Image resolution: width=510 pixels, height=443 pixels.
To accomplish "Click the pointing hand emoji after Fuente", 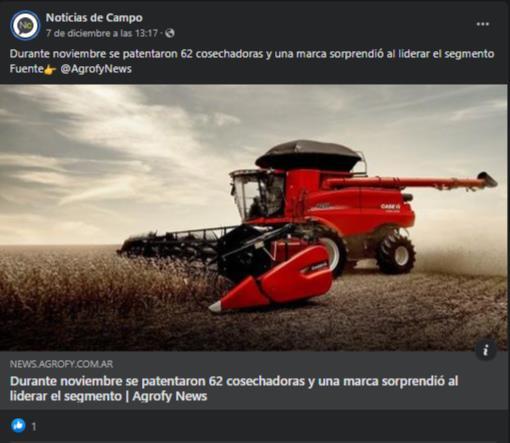I will (50, 69).
